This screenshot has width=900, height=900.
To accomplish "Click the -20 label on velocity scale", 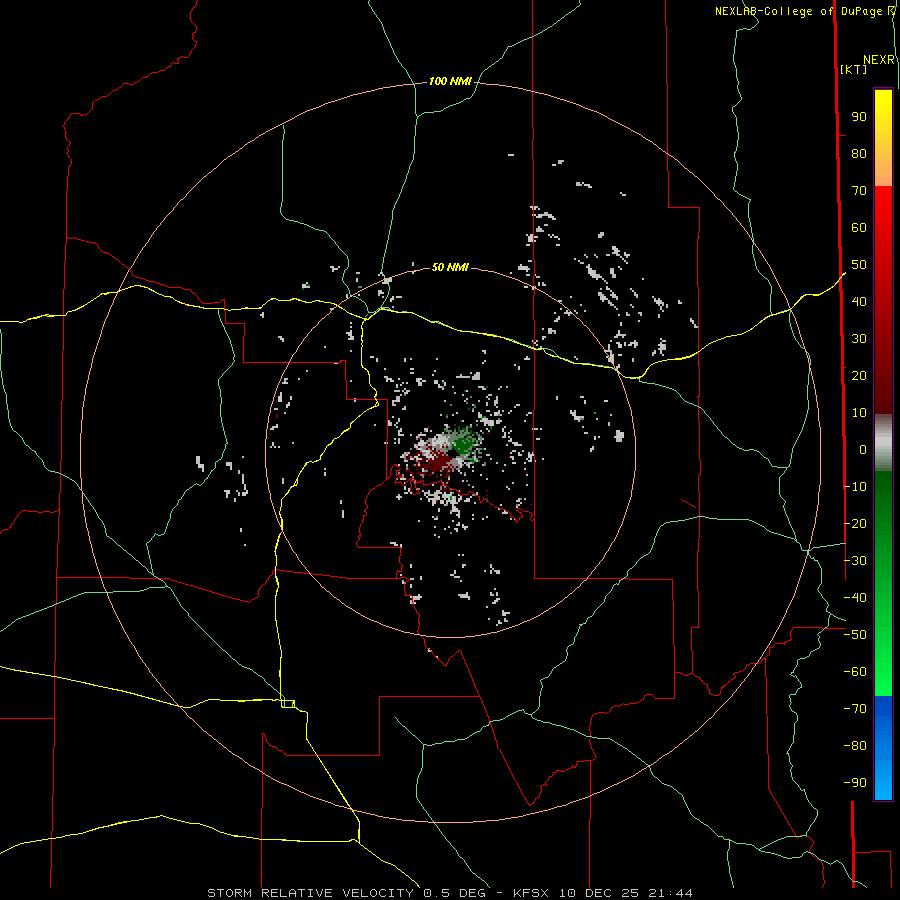I will [855, 523].
